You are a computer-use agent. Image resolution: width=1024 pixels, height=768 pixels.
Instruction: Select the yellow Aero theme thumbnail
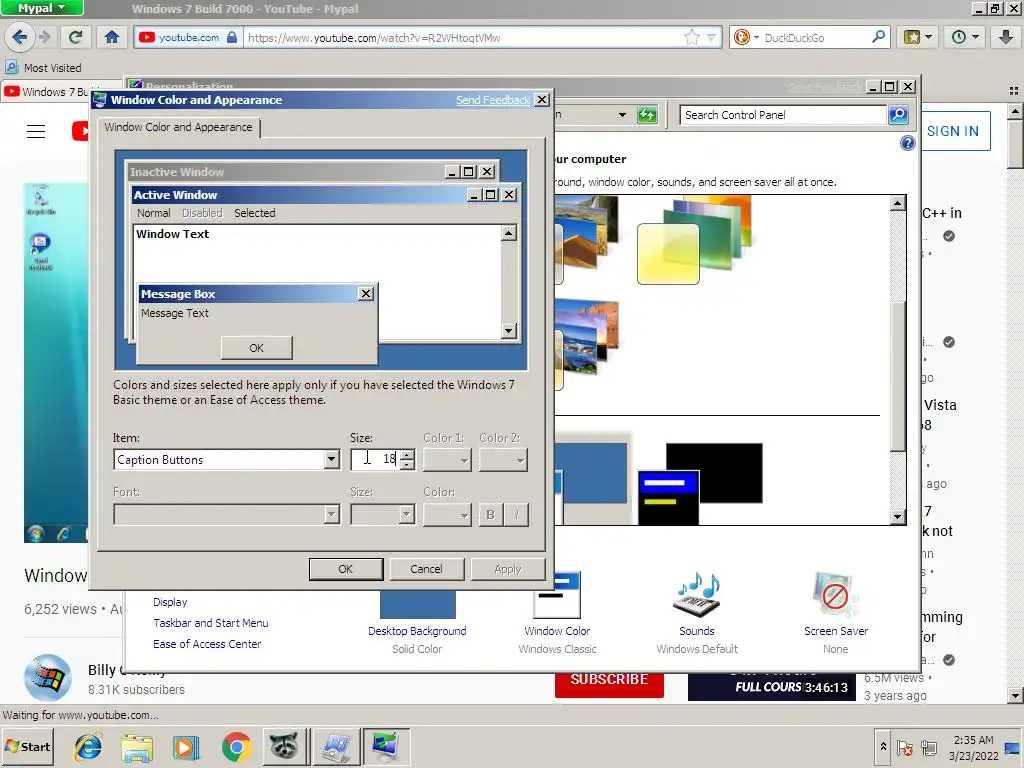click(694, 240)
